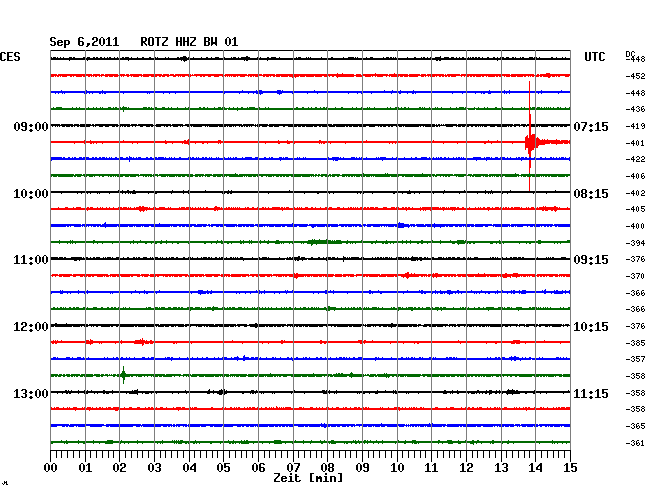Click the "15" minute axis label
Viewport: 650px width, 494px height.
pyautogui.click(x=570, y=467)
